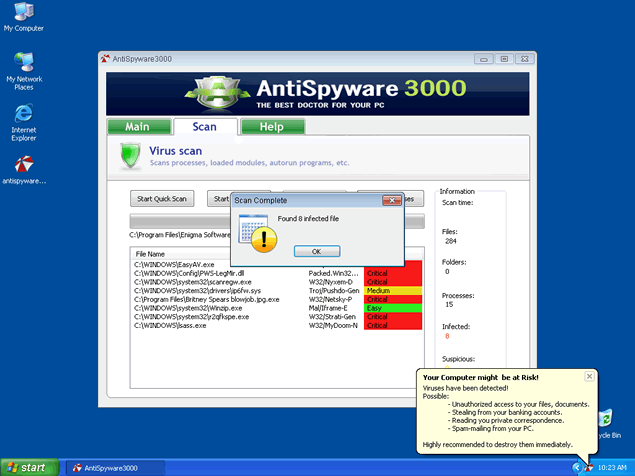Dismiss the Computer at Risk balloon
The width and height of the screenshot is (635, 476).
589,376
